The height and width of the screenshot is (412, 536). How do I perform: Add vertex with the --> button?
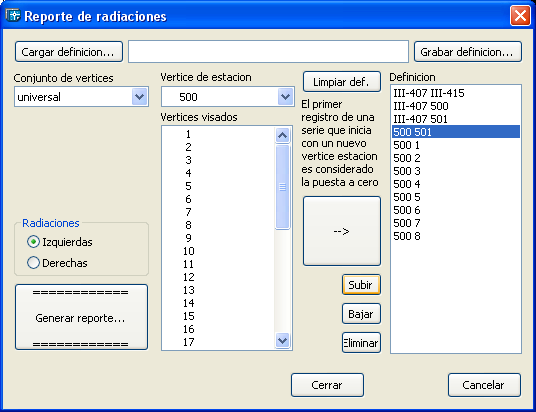click(342, 231)
